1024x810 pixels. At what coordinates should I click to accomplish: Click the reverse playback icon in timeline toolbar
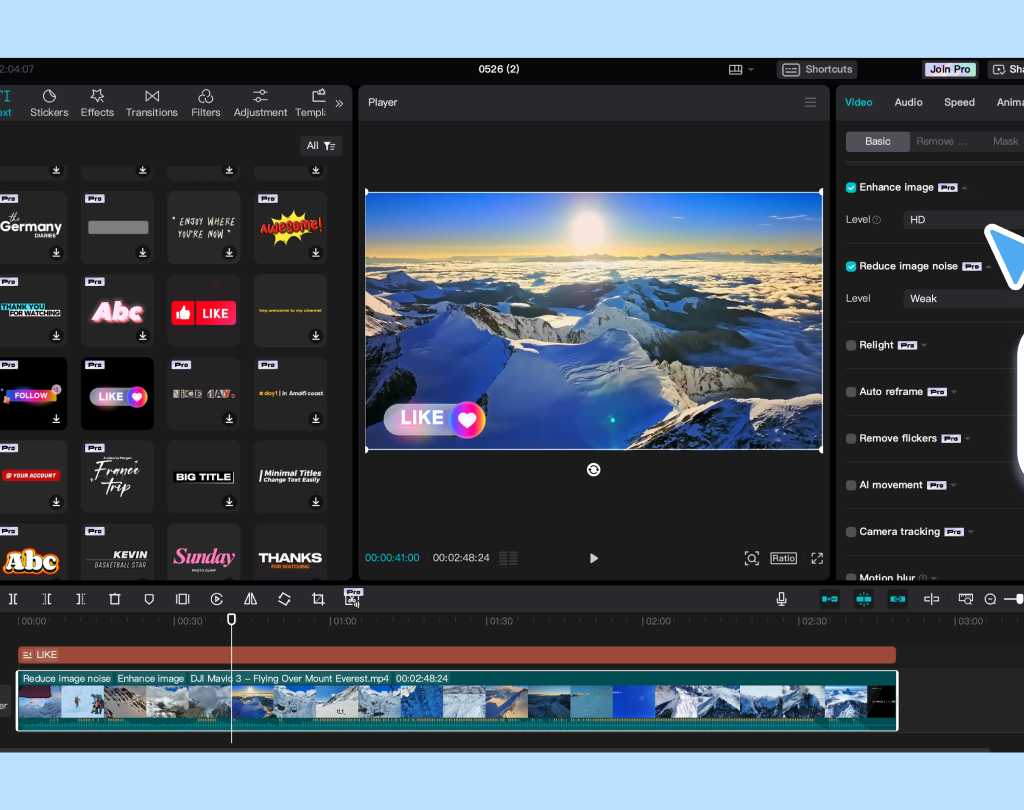point(217,599)
